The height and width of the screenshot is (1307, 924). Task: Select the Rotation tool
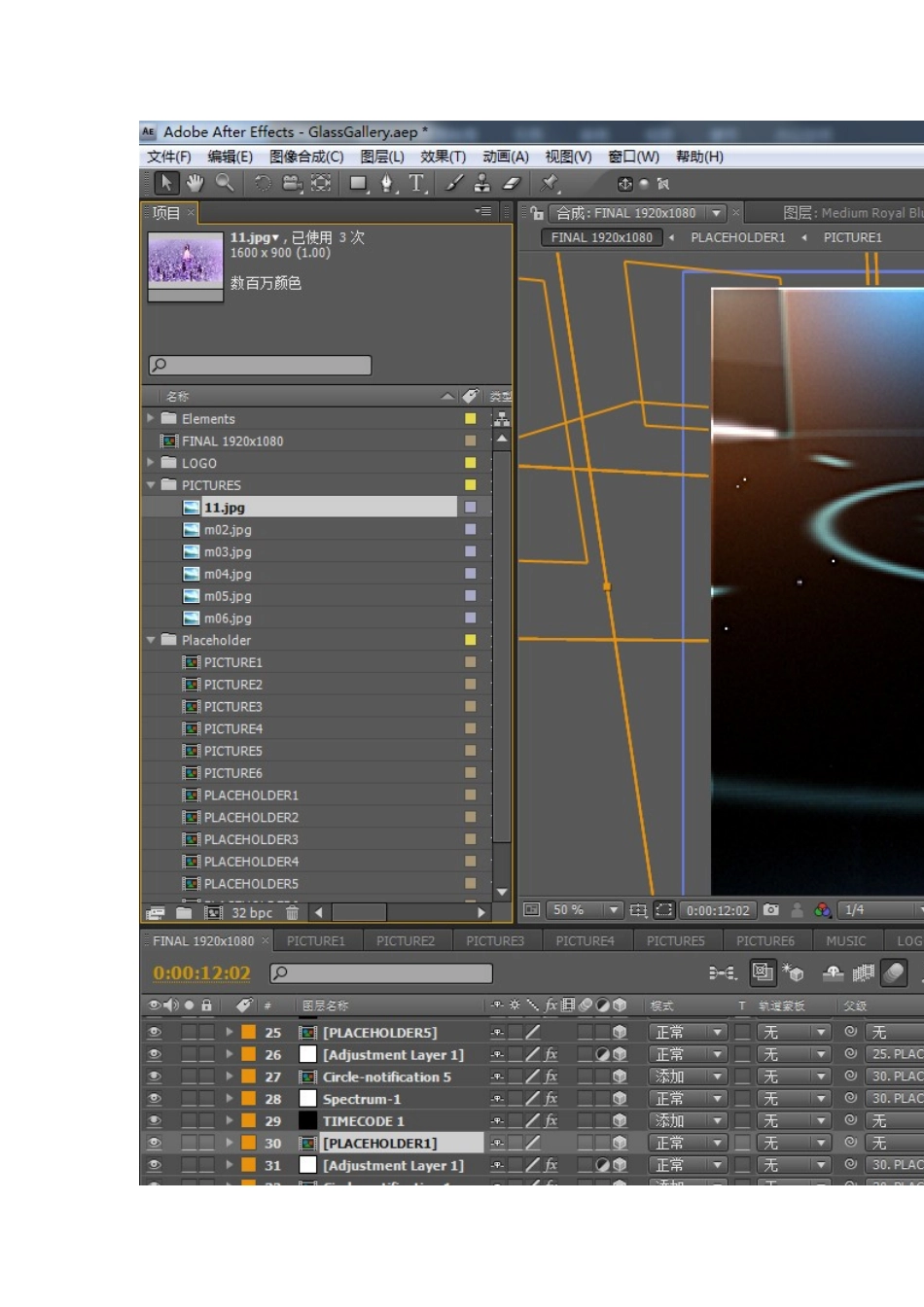[x=263, y=183]
